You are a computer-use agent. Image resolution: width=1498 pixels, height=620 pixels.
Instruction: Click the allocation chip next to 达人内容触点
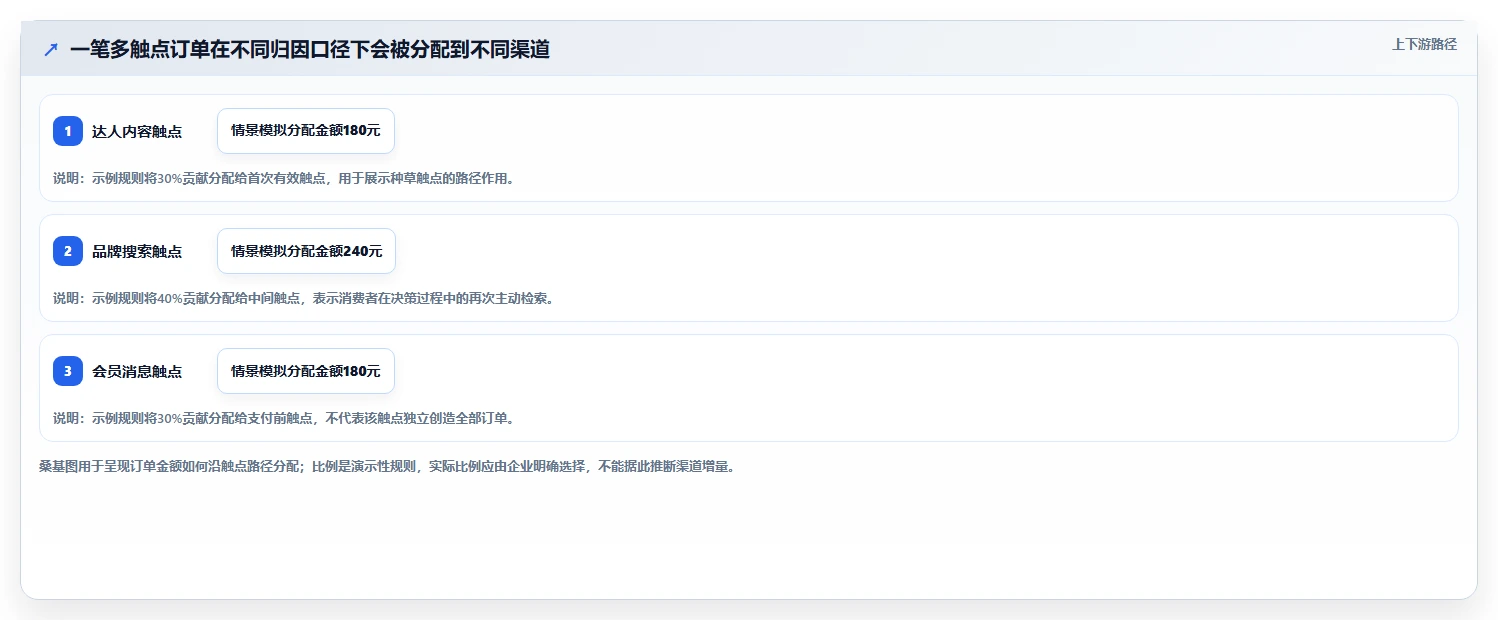coord(306,131)
